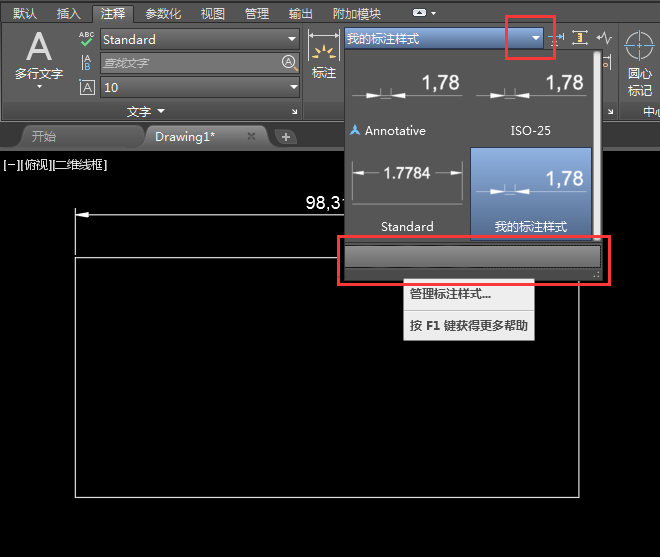This screenshot has height=557, width=660.
Task: Click the dimension style gallery scrollbar
Action: point(597,145)
